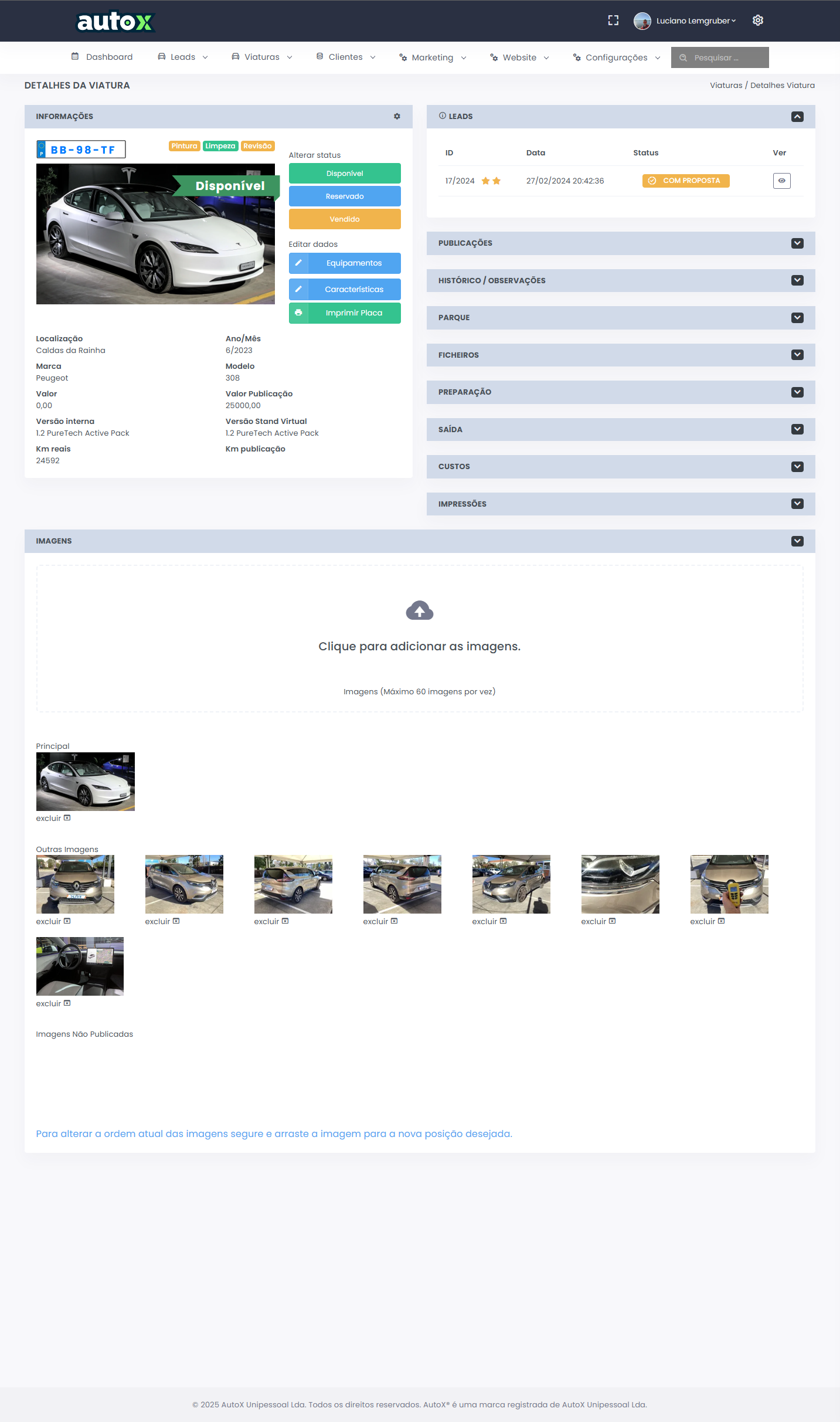Open the Leads menu
This screenshot has width=840, height=1422.
183,57
